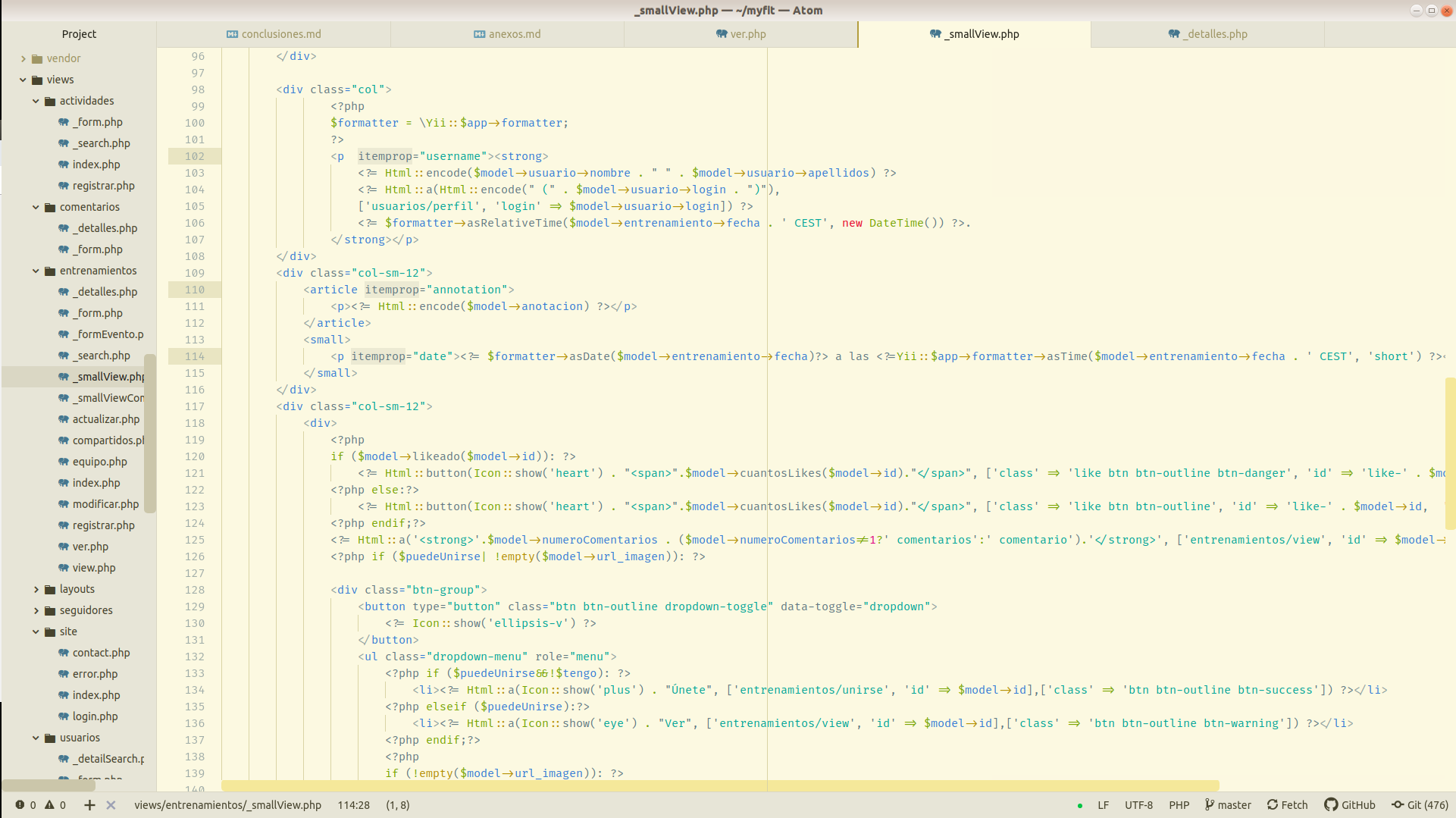The height and width of the screenshot is (818, 1456).
Task: Click the file path in status bar
Action: (228, 805)
